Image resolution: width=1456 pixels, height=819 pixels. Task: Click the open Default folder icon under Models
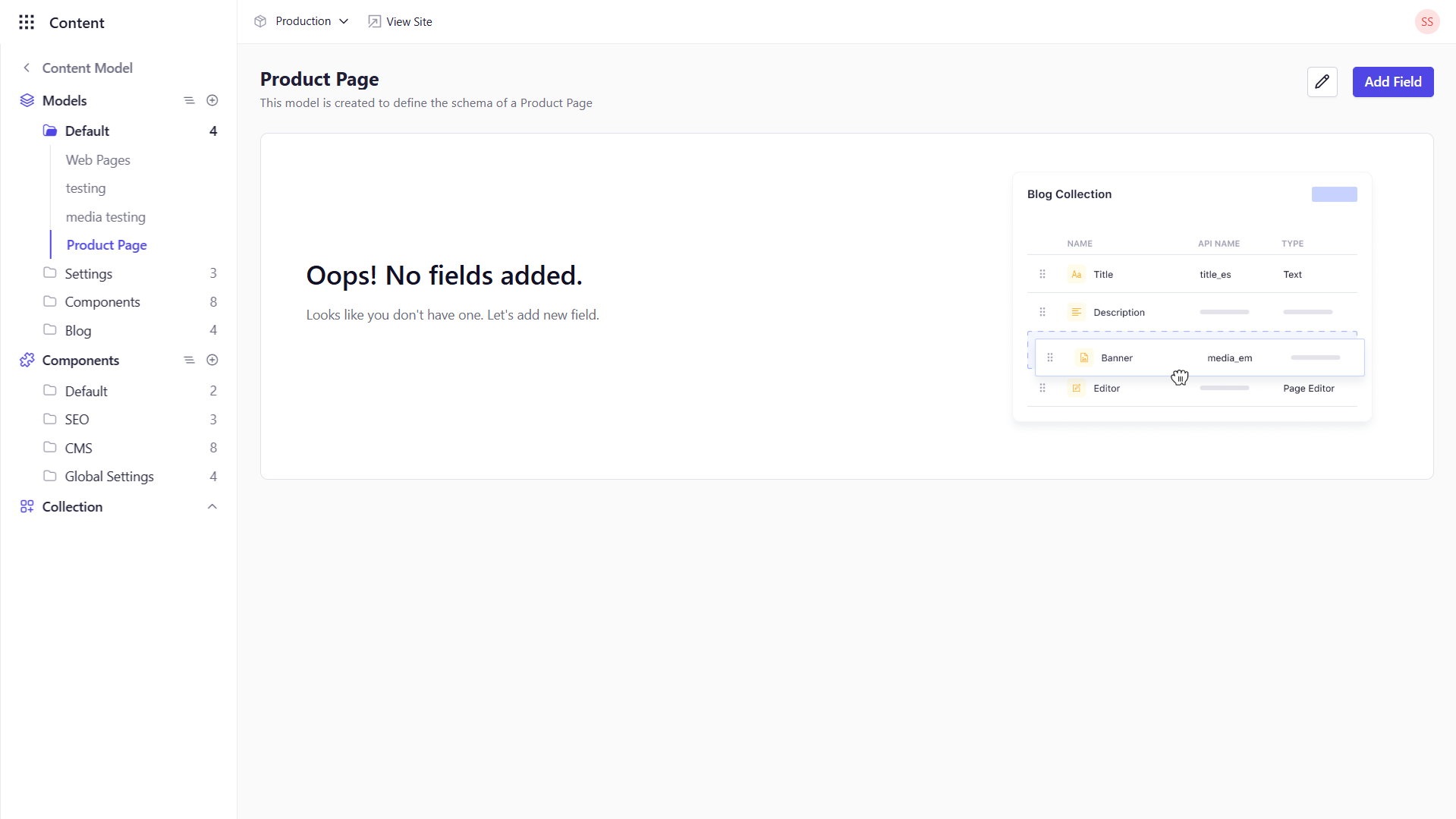pos(50,131)
